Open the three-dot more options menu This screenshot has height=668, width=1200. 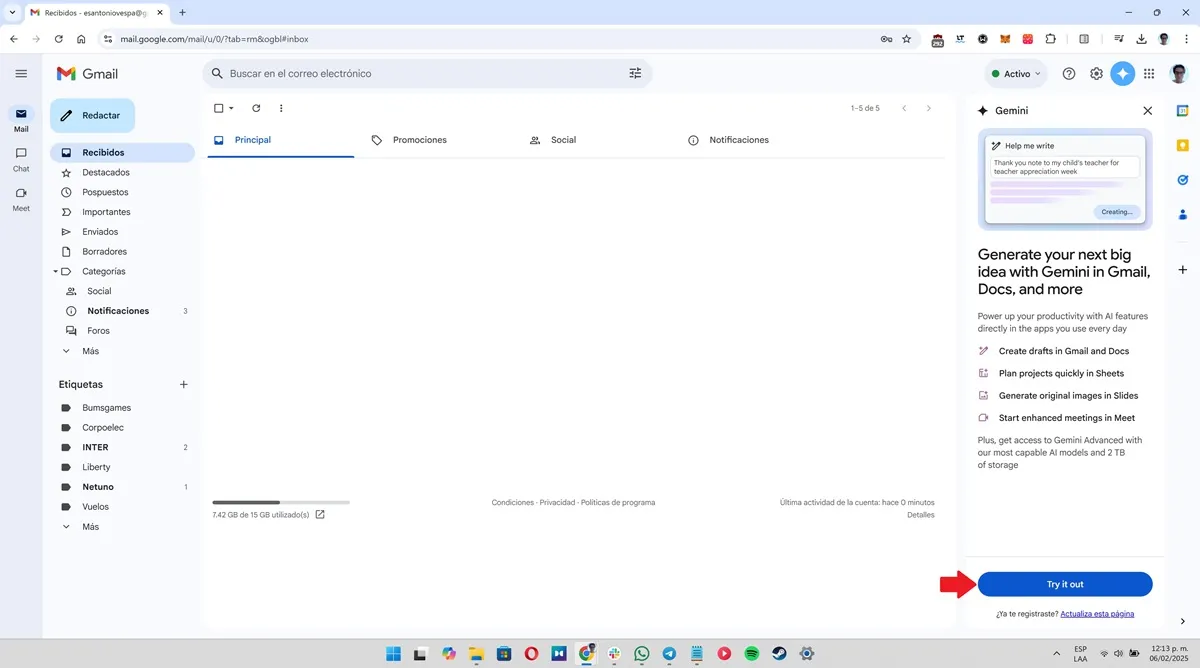point(281,108)
